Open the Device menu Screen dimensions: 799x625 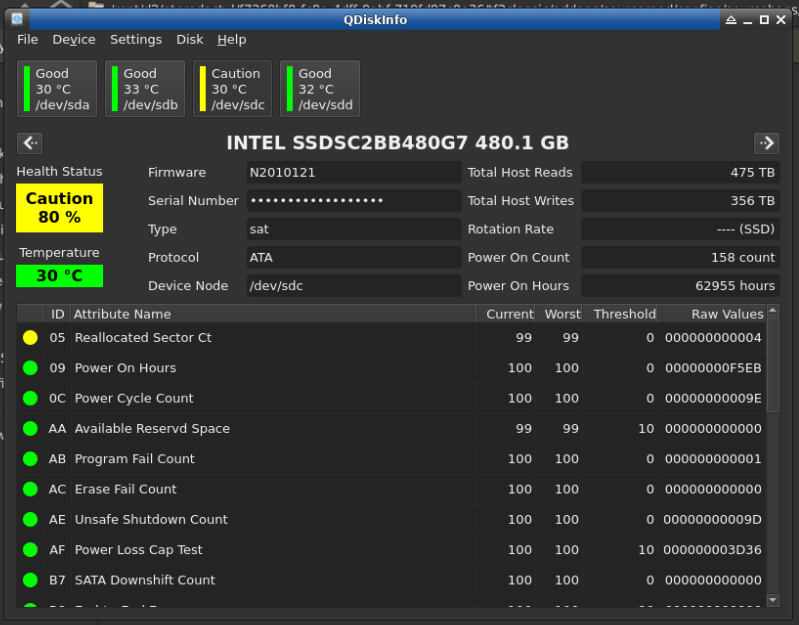[x=74, y=40]
